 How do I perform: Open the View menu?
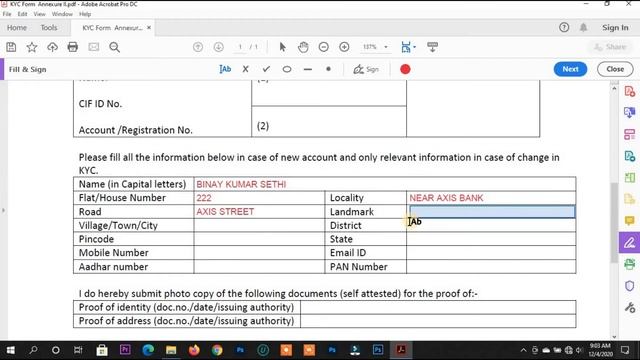coord(40,14)
